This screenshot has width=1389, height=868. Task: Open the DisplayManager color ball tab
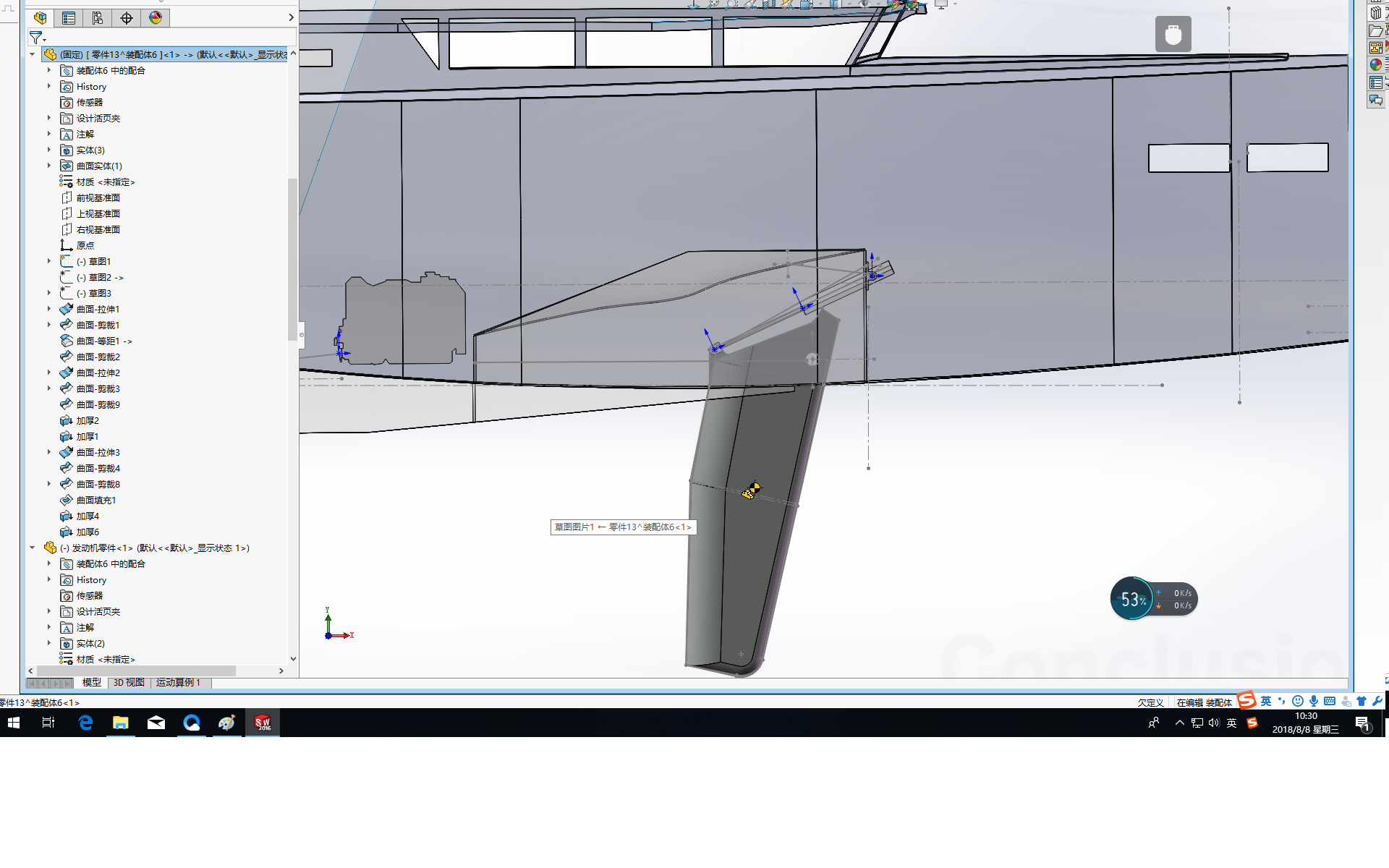[x=156, y=18]
